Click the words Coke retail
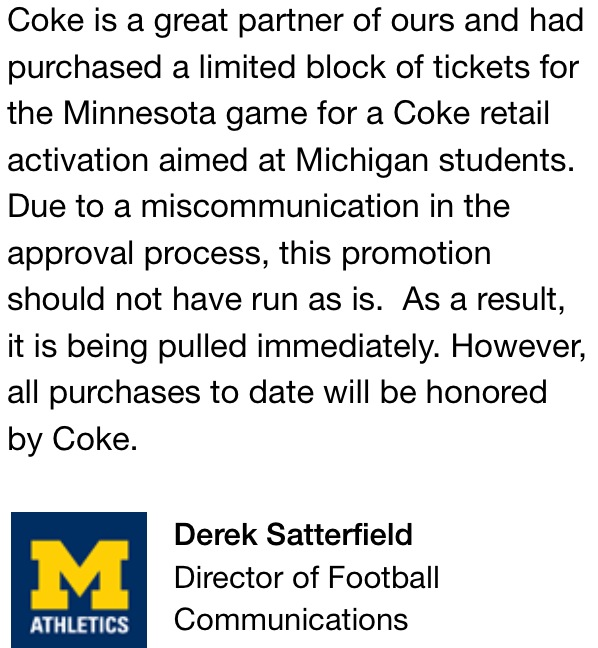Screen dimensions: 598x648 click(x=471, y=113)
